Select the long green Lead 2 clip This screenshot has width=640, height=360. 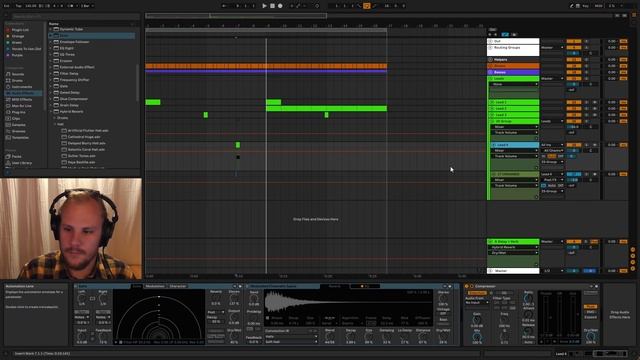pos(326,109)
